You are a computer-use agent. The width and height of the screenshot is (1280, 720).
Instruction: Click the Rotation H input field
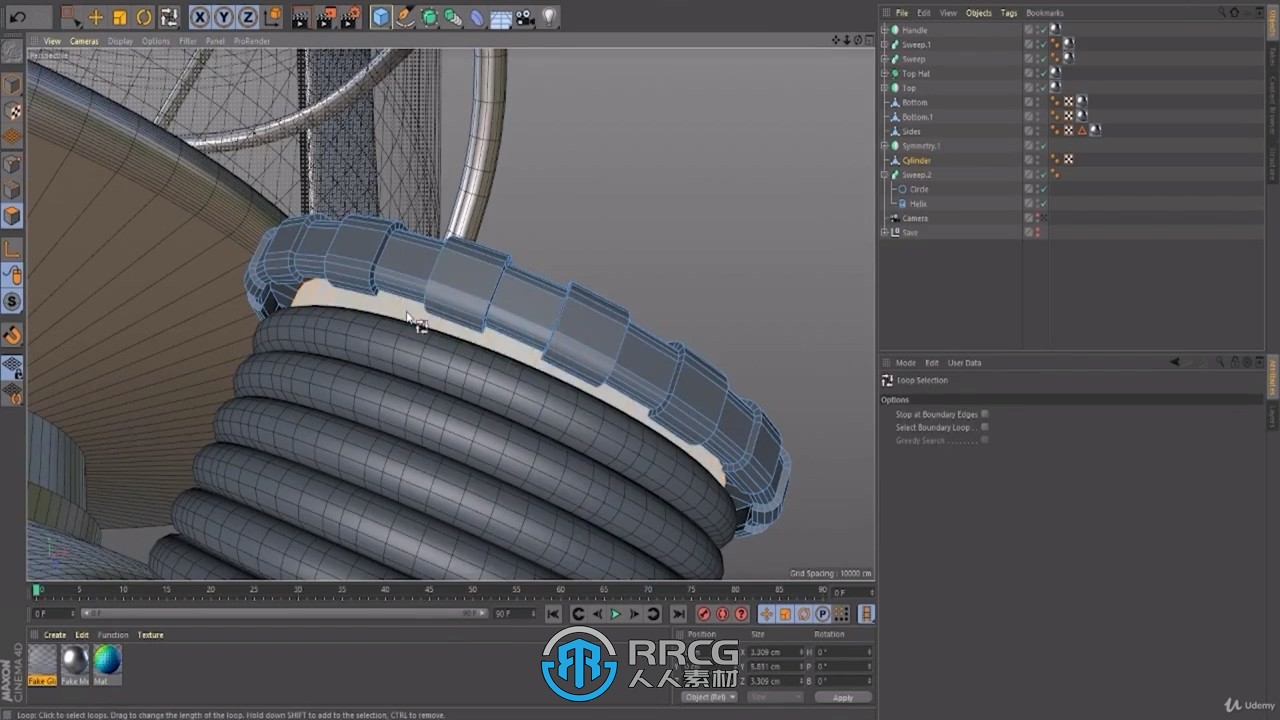tap(843, 652)
